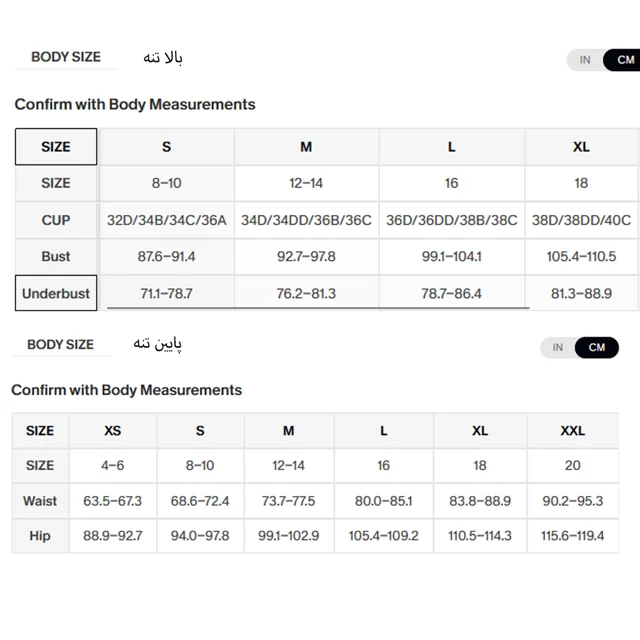This screenshot has width=640, height=640.
Task: Open the upper BODY SIZE tab
Action: tap(66, 57)
